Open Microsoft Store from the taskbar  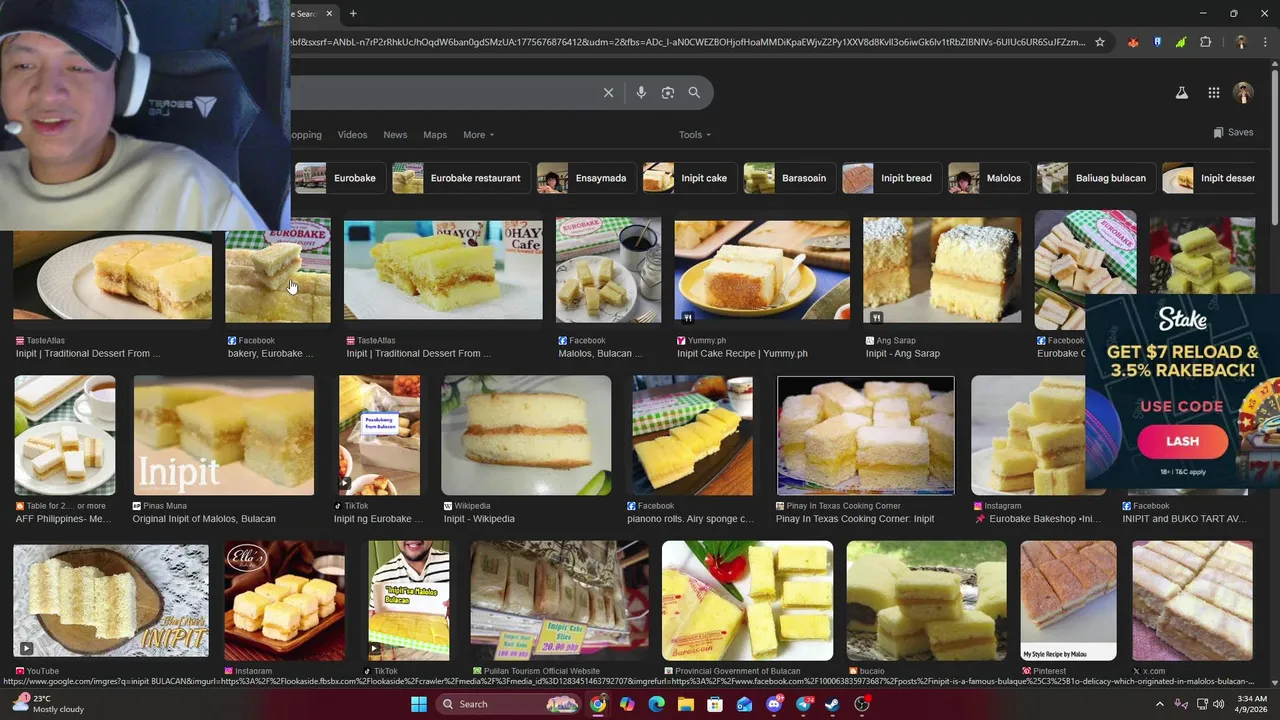click(715, 704)
